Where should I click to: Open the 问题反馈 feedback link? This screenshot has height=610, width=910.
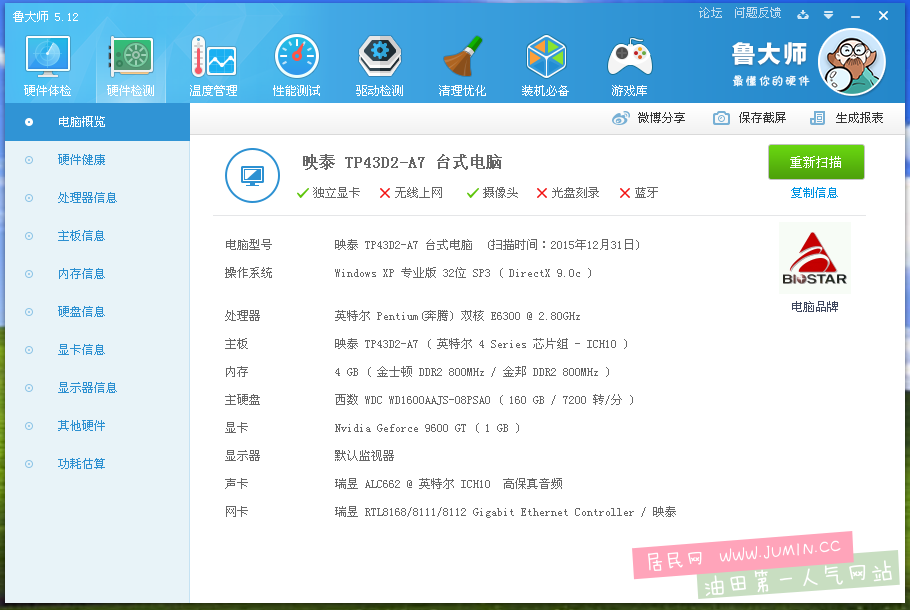[757, 13]
